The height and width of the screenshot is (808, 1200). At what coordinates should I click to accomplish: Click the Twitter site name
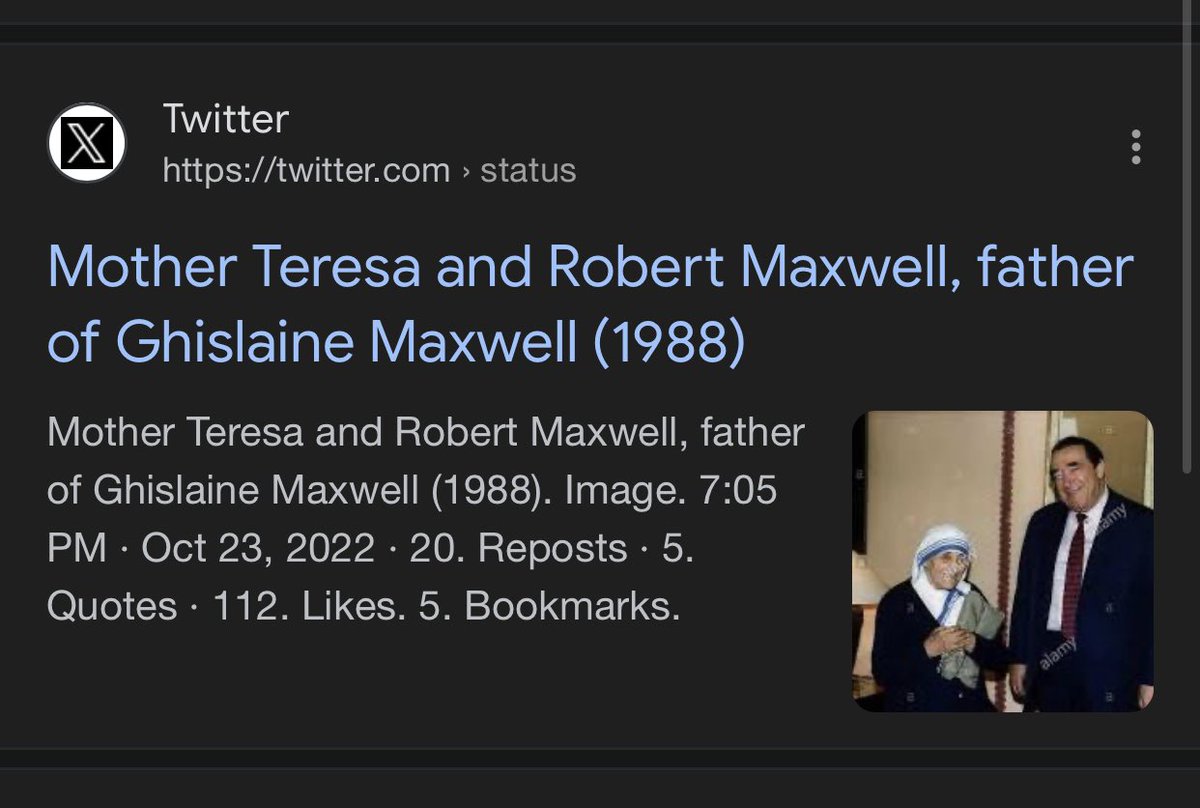(225, 120)
